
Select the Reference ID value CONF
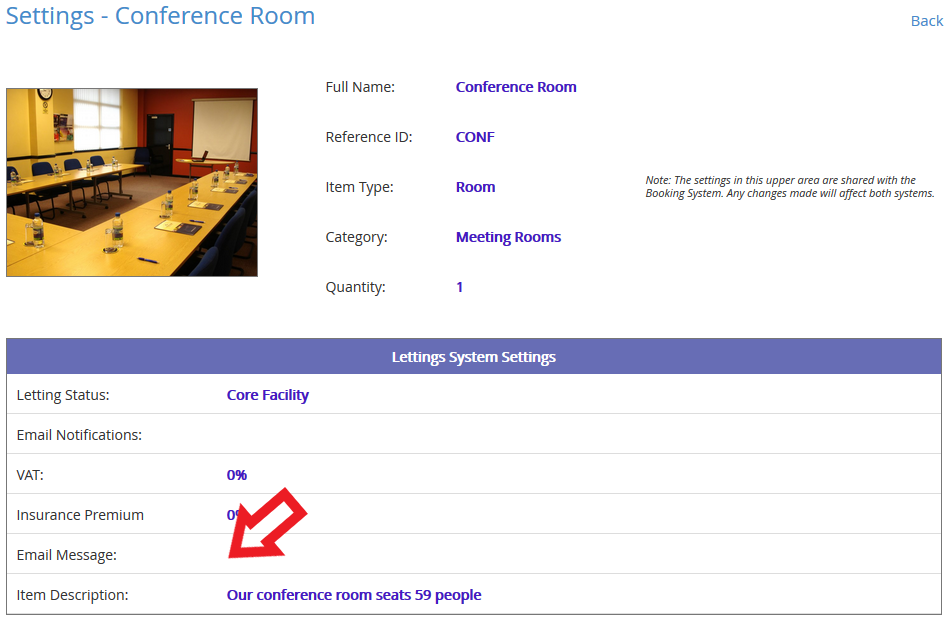tap(475, 137)
